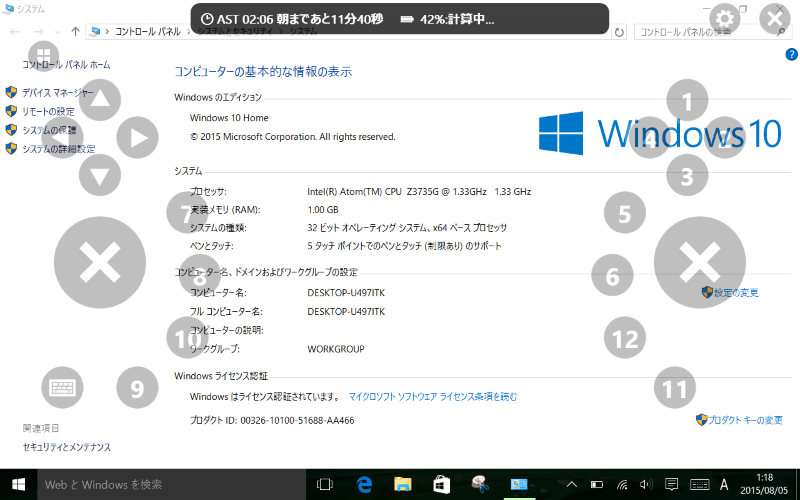Go up one level with the up arrow
Screen dimensions: 800x500
click(x=76, y=32)
